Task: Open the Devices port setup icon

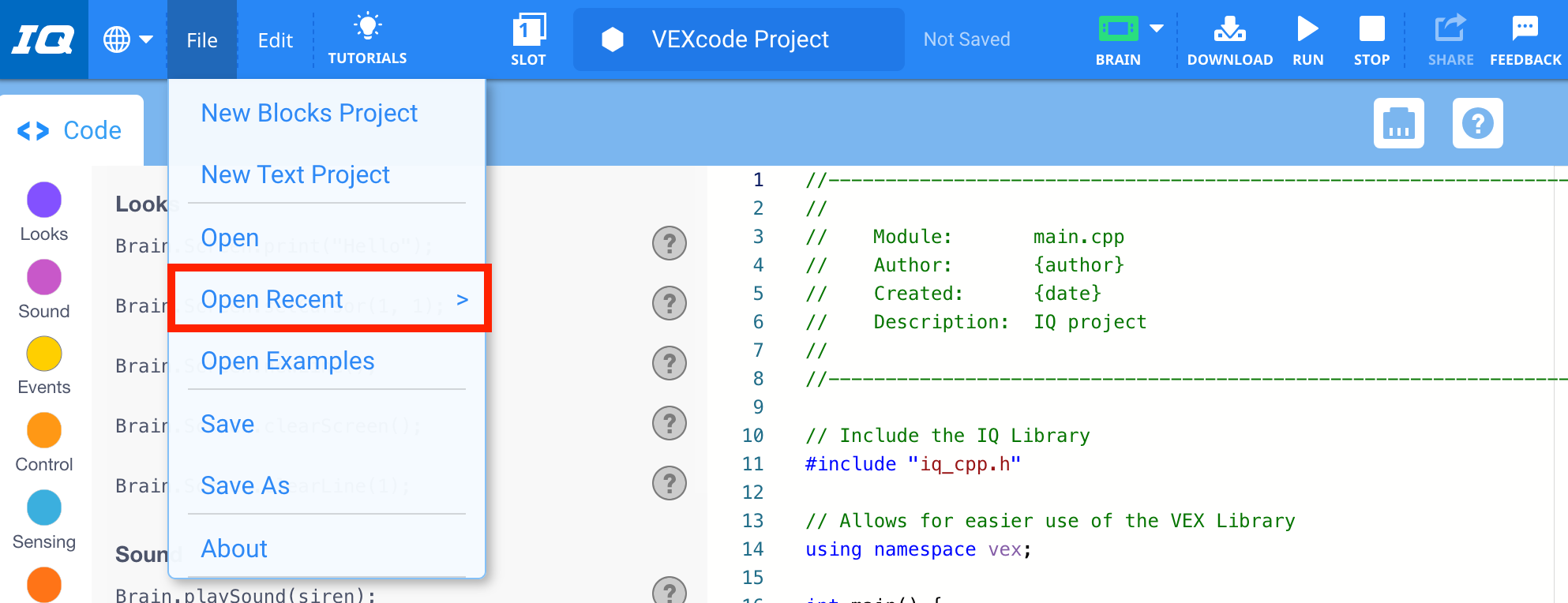Action: 1399,123
